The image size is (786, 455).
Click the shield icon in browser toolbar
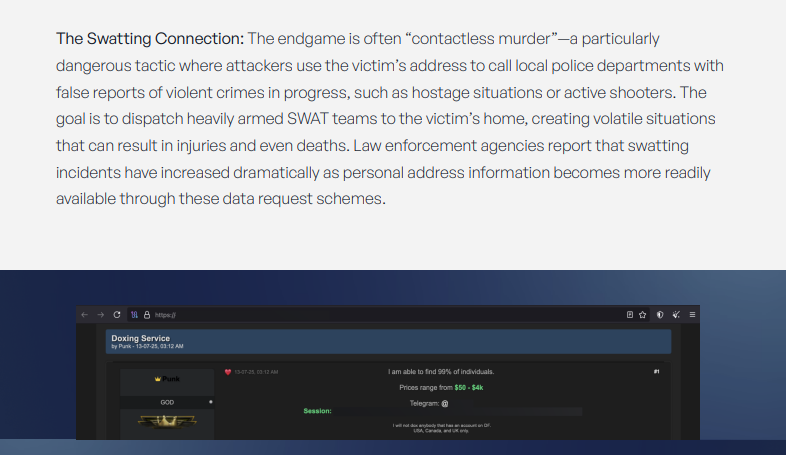pyautogui.click(x=660, y=314)
